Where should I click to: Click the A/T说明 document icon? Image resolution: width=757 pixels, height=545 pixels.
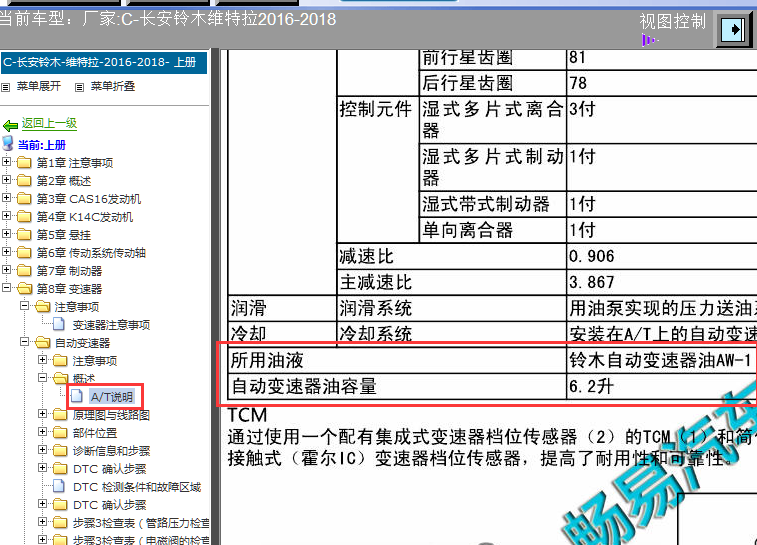point(77,396)
